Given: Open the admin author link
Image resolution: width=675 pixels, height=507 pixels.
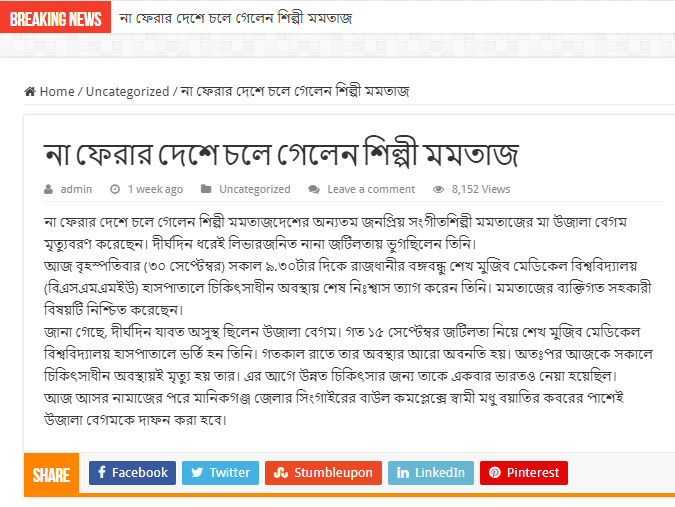Looking at the screenshot, I should click(76, 189).
